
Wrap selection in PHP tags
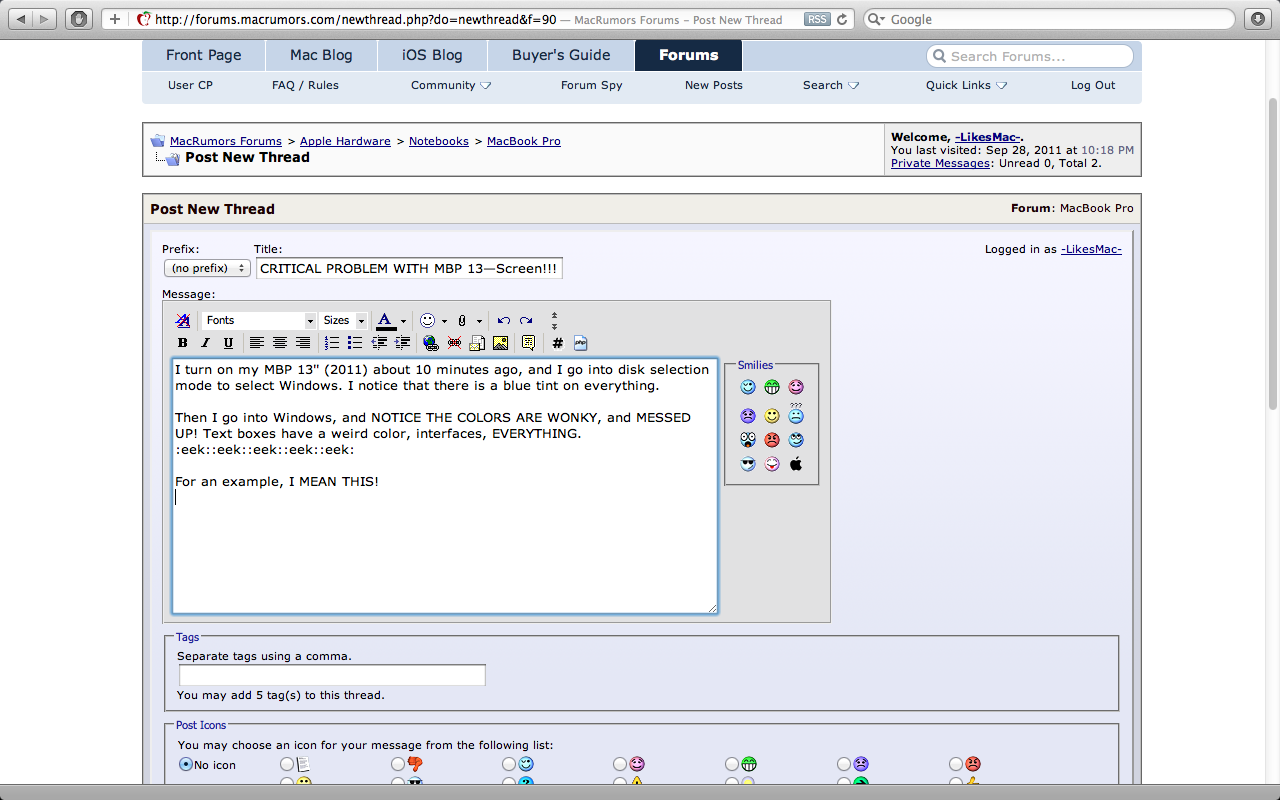pos(580,343)
